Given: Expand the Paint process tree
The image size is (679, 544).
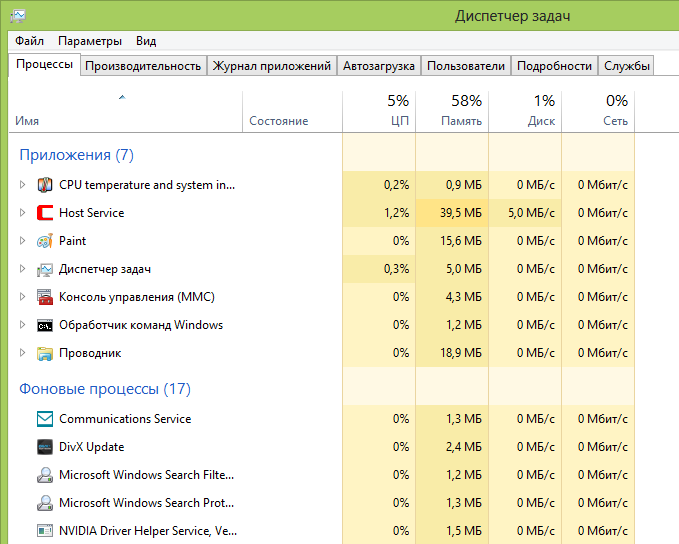Looking at the screenshot, I should (23, 241).
